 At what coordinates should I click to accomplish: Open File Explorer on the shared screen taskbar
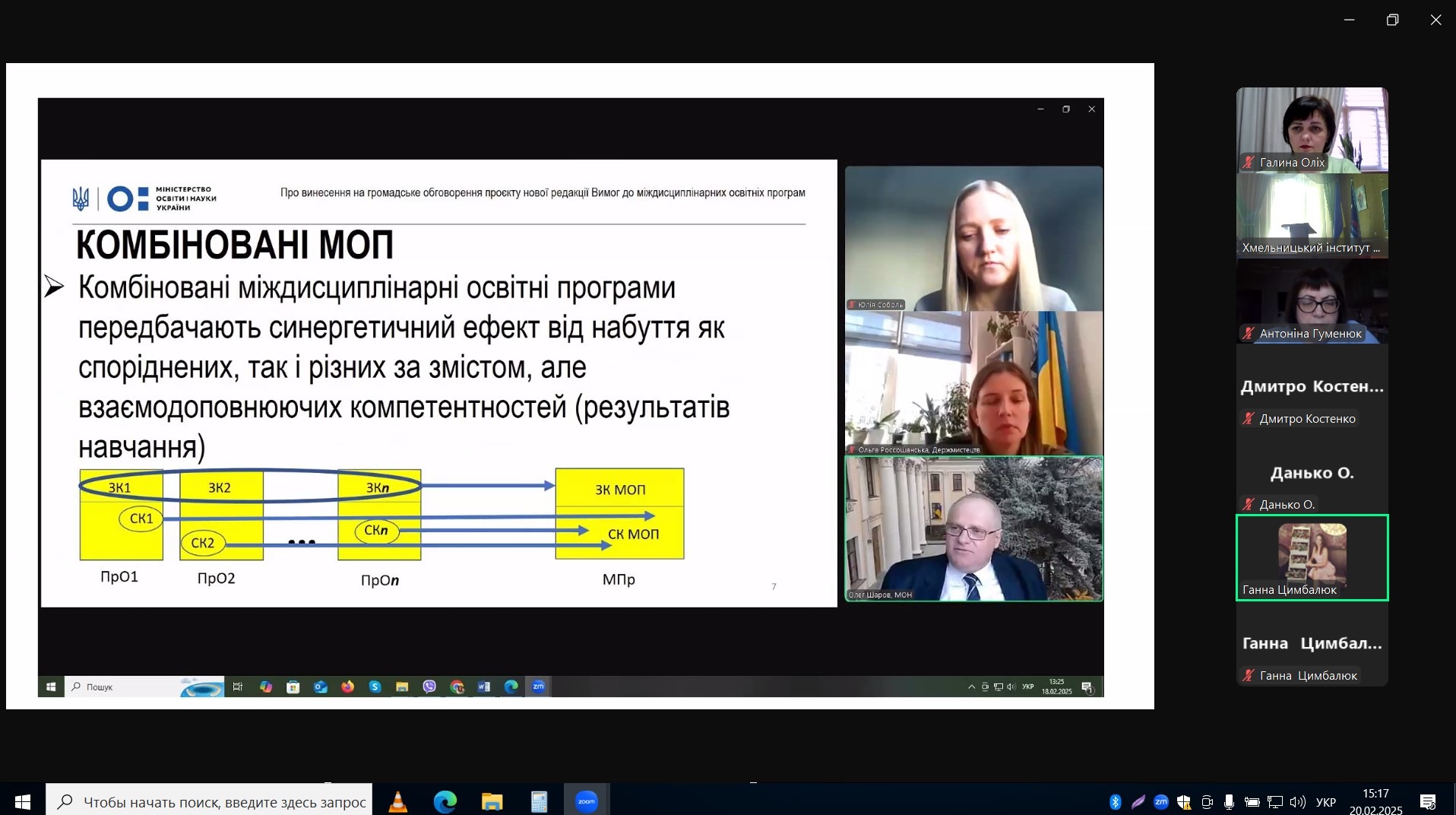pyautogui.click(x=402, y=687)
